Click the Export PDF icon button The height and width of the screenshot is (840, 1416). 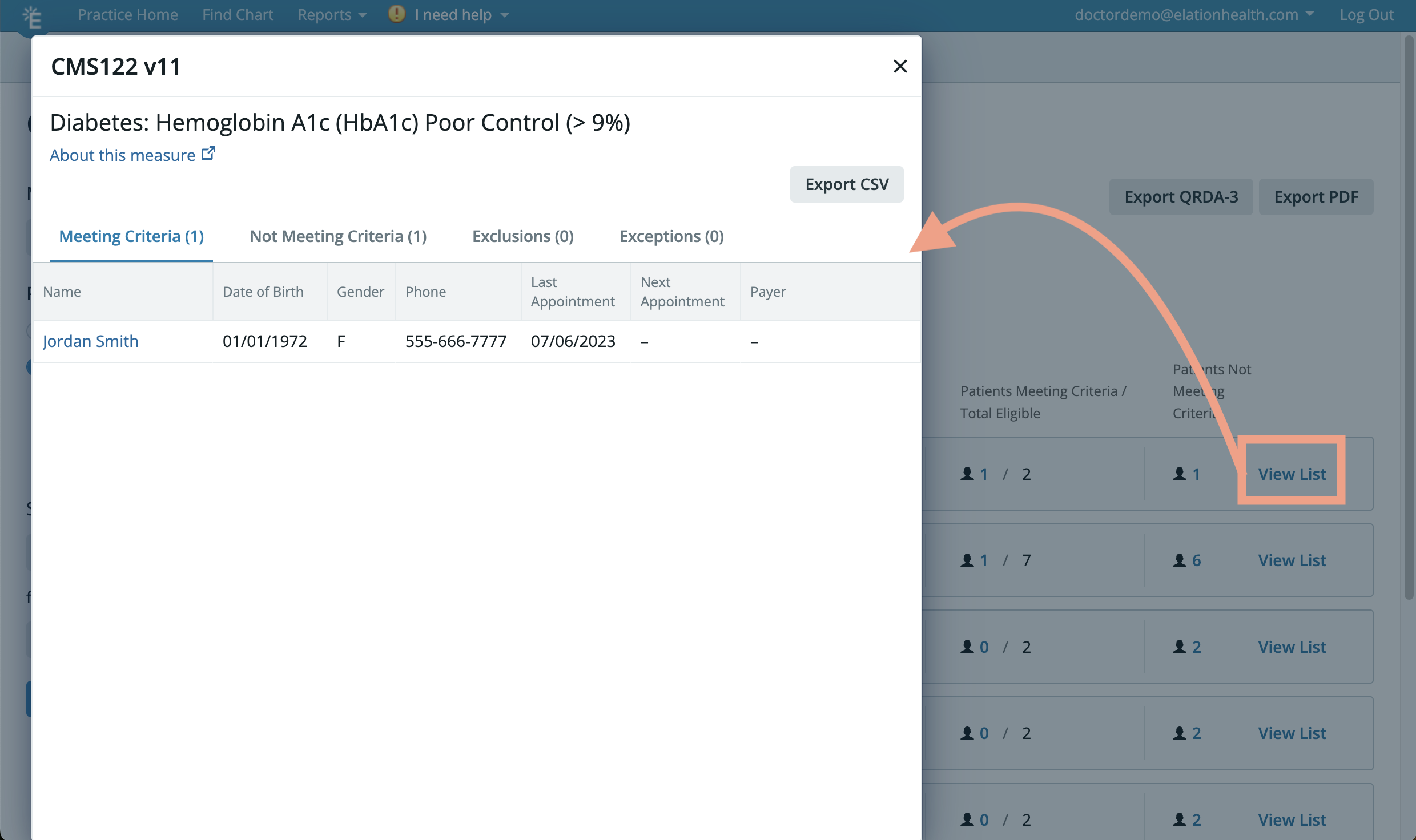coord(1316,196)
